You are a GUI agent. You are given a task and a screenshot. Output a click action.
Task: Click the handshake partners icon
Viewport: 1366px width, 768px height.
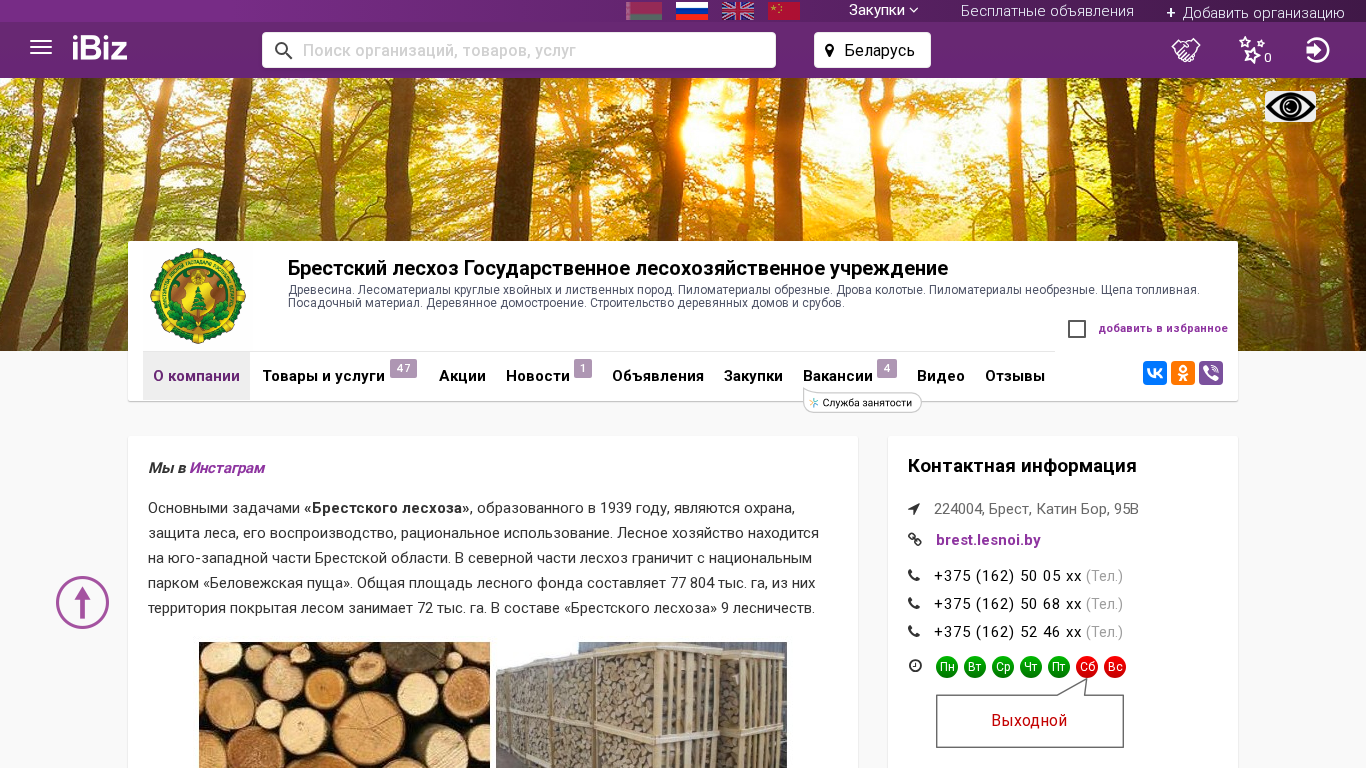(1186, 50)
